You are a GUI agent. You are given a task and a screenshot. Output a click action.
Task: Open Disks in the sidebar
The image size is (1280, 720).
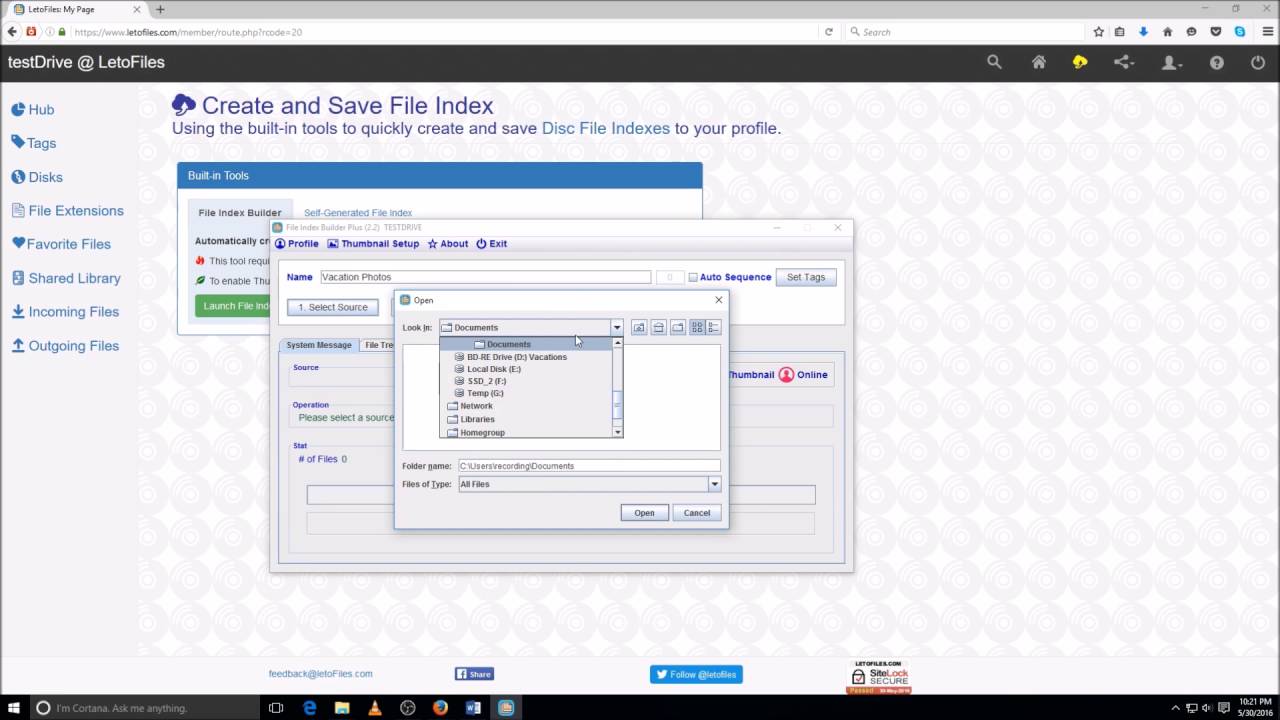point(37,177)
